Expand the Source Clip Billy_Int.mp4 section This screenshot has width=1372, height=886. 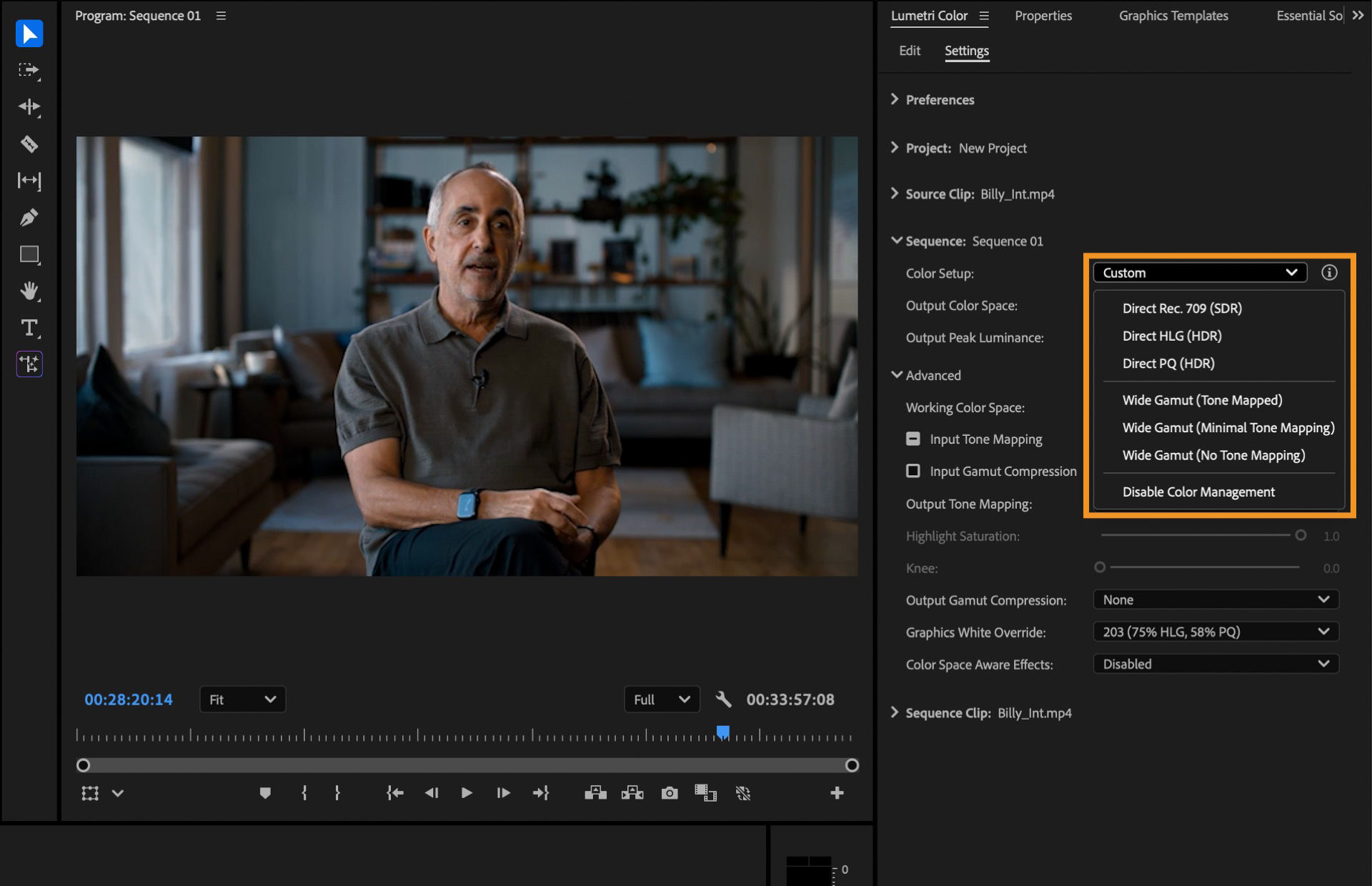[x=895, y=194]
